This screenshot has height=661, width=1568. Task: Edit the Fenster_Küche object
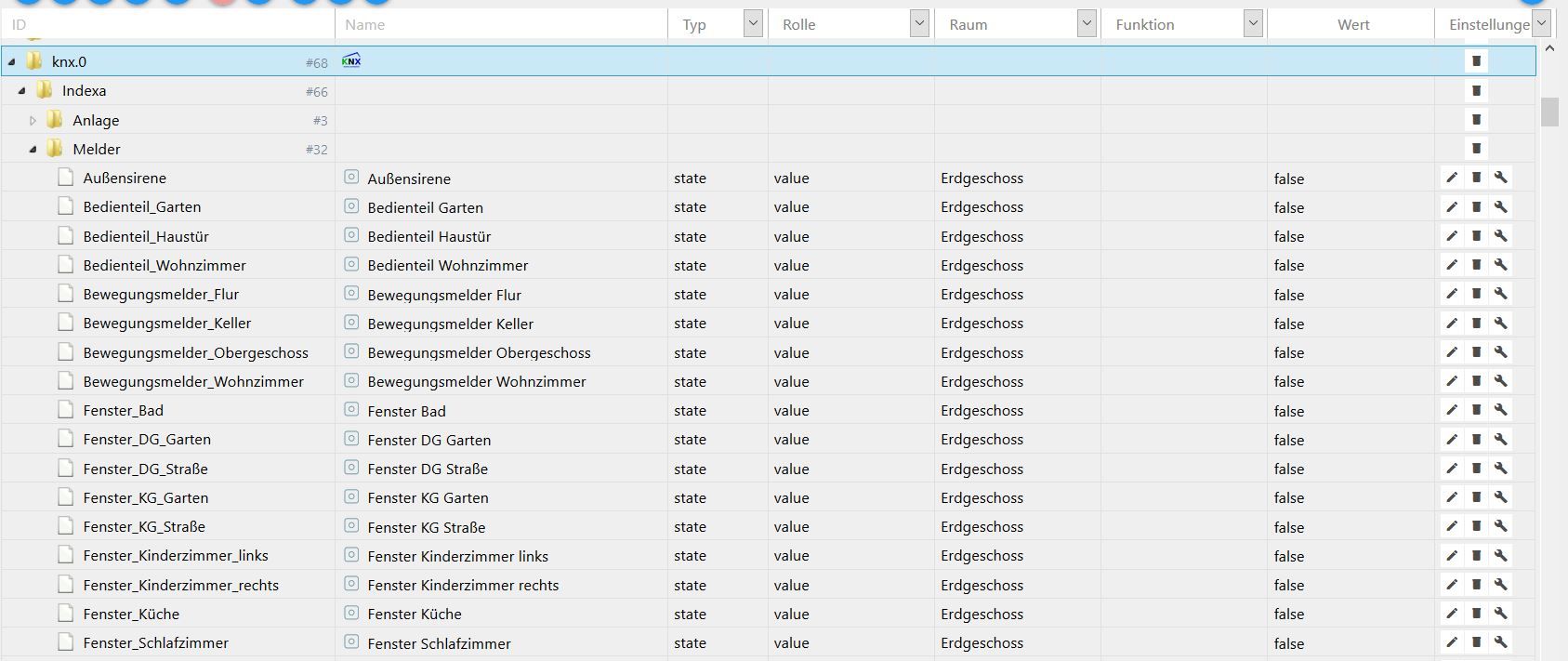[1451, 614]
